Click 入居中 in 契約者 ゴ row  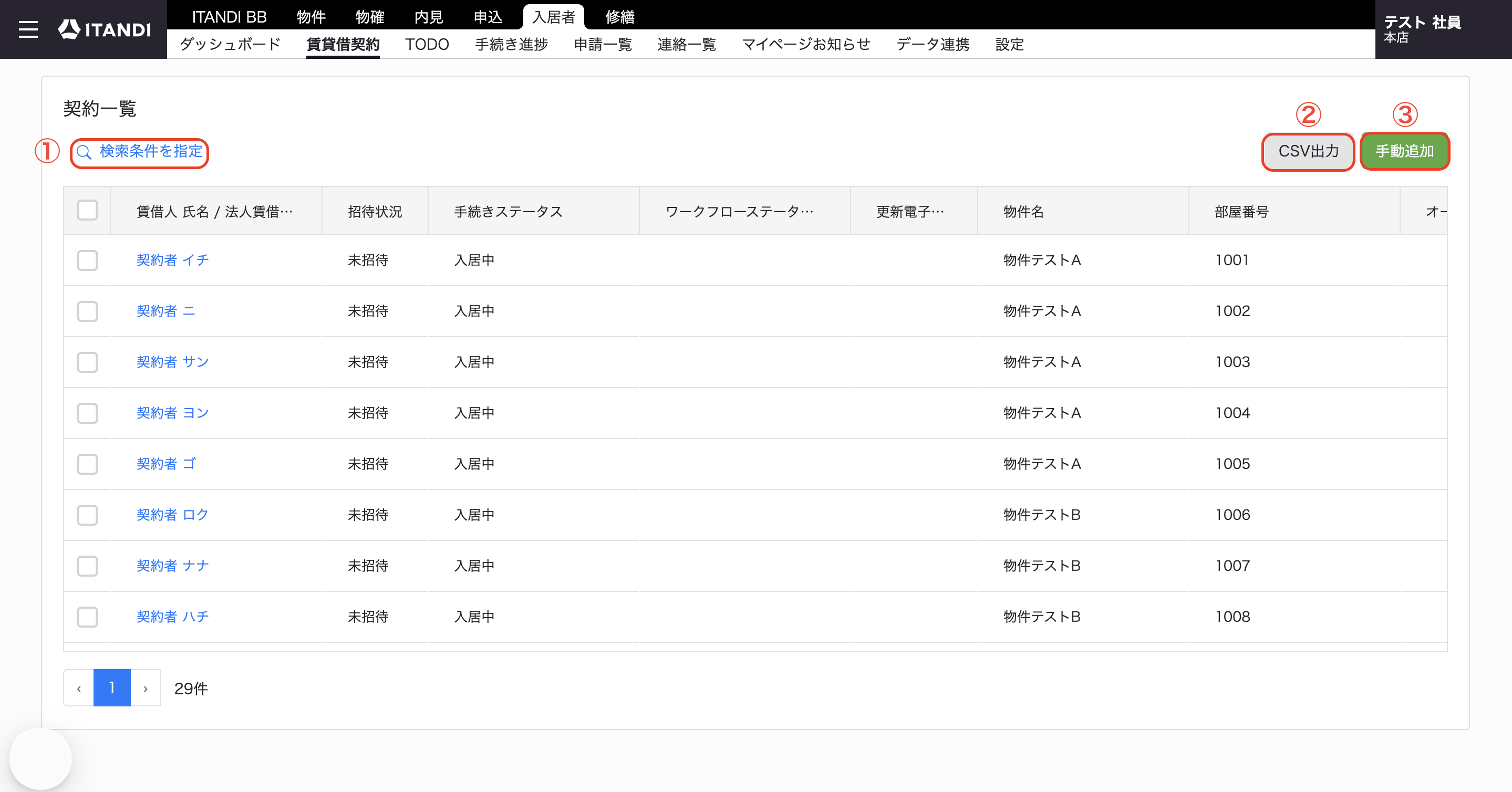tap(474, 464)
